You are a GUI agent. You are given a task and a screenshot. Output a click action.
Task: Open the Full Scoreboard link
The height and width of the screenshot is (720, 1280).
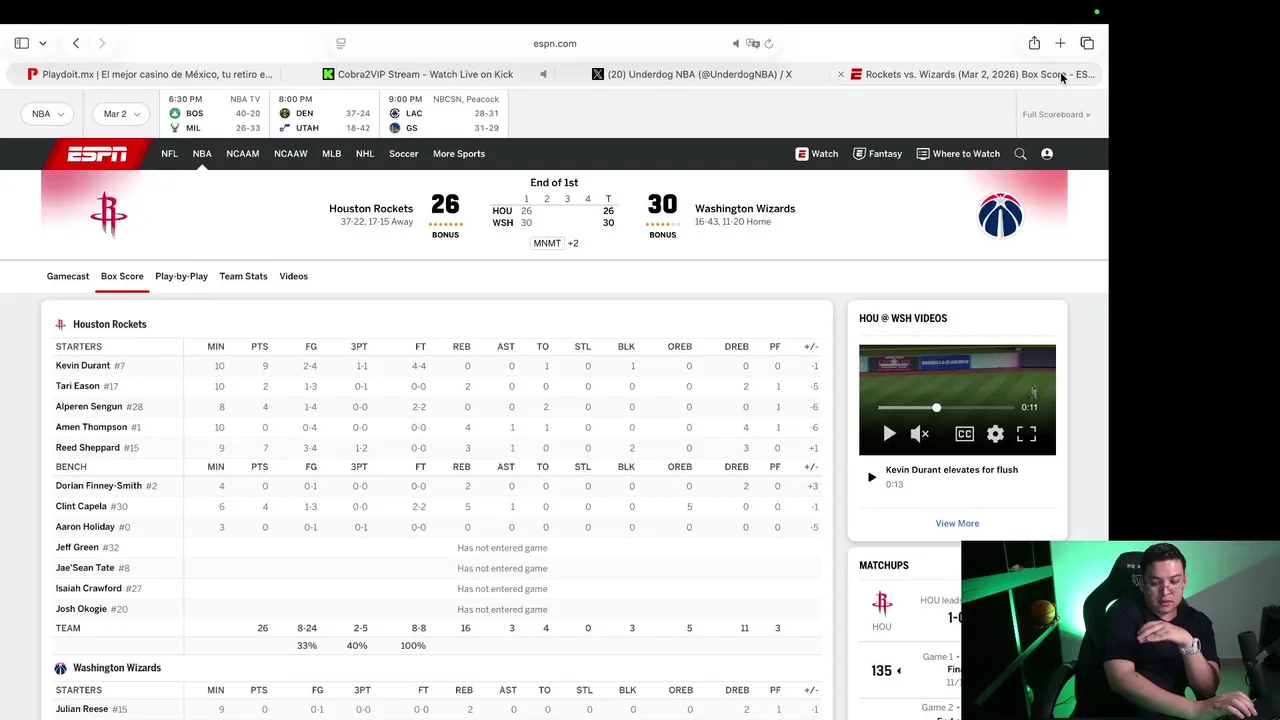pyautogui.click(x=1056, y=114)
